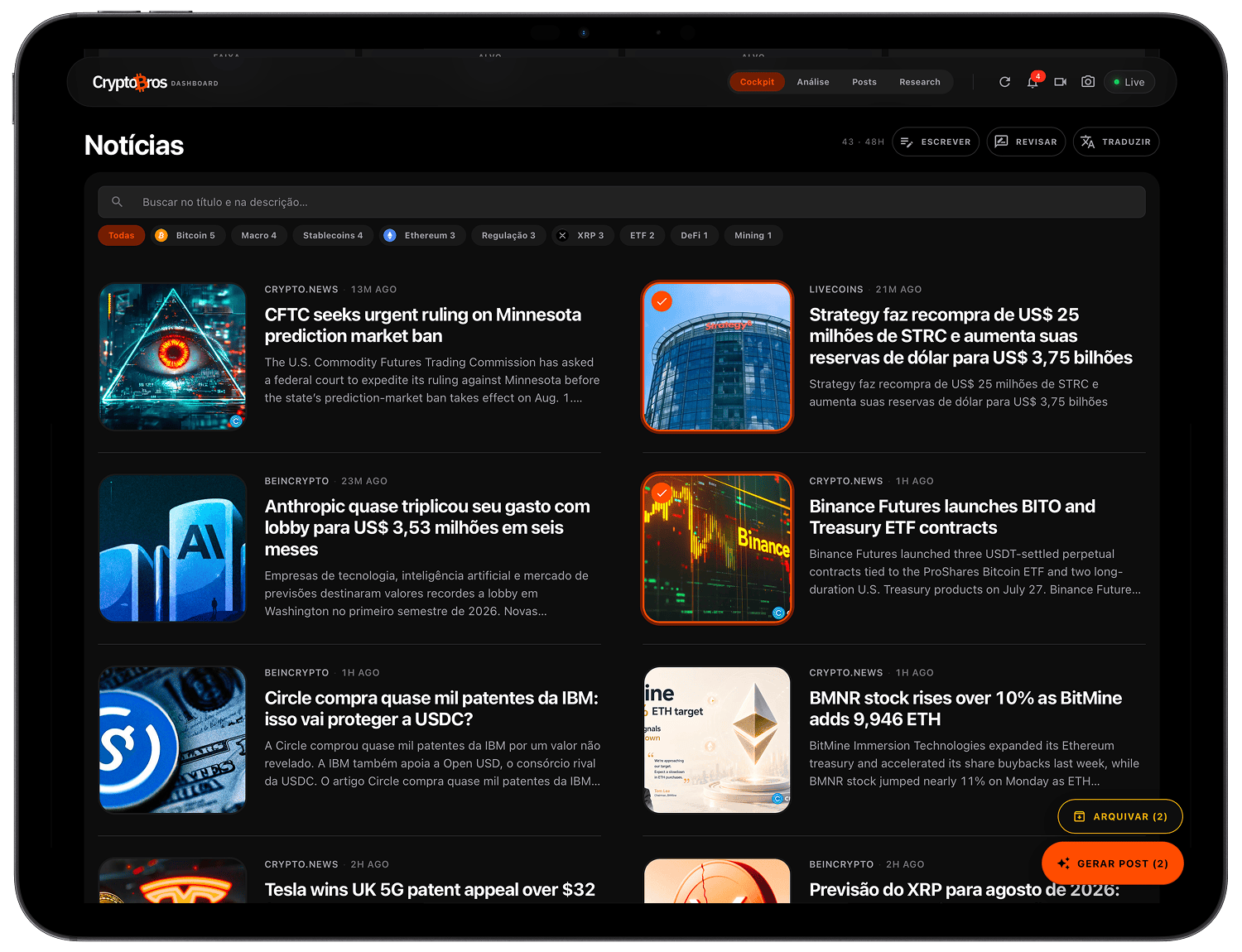Image resolution: width=1242 pixels, height=952 pixels.
Task: Click the CryptoBros dashboard logo
Action: [x=155, y=83]
